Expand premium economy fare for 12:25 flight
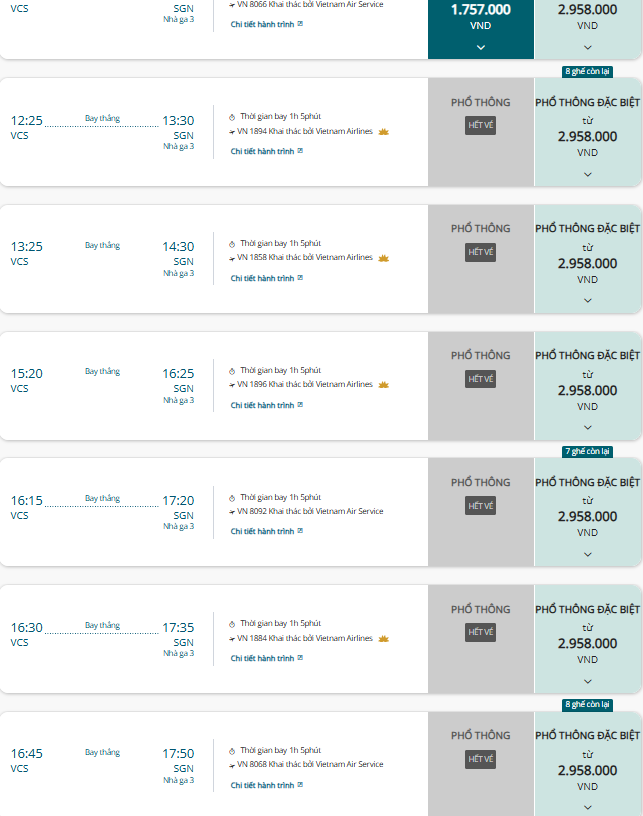 588,174
